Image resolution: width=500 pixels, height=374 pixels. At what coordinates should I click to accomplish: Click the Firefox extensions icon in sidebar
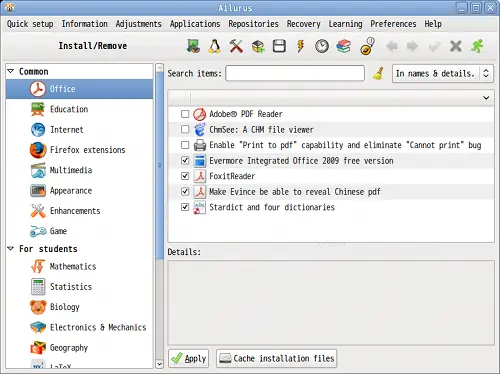coord(38,150)
